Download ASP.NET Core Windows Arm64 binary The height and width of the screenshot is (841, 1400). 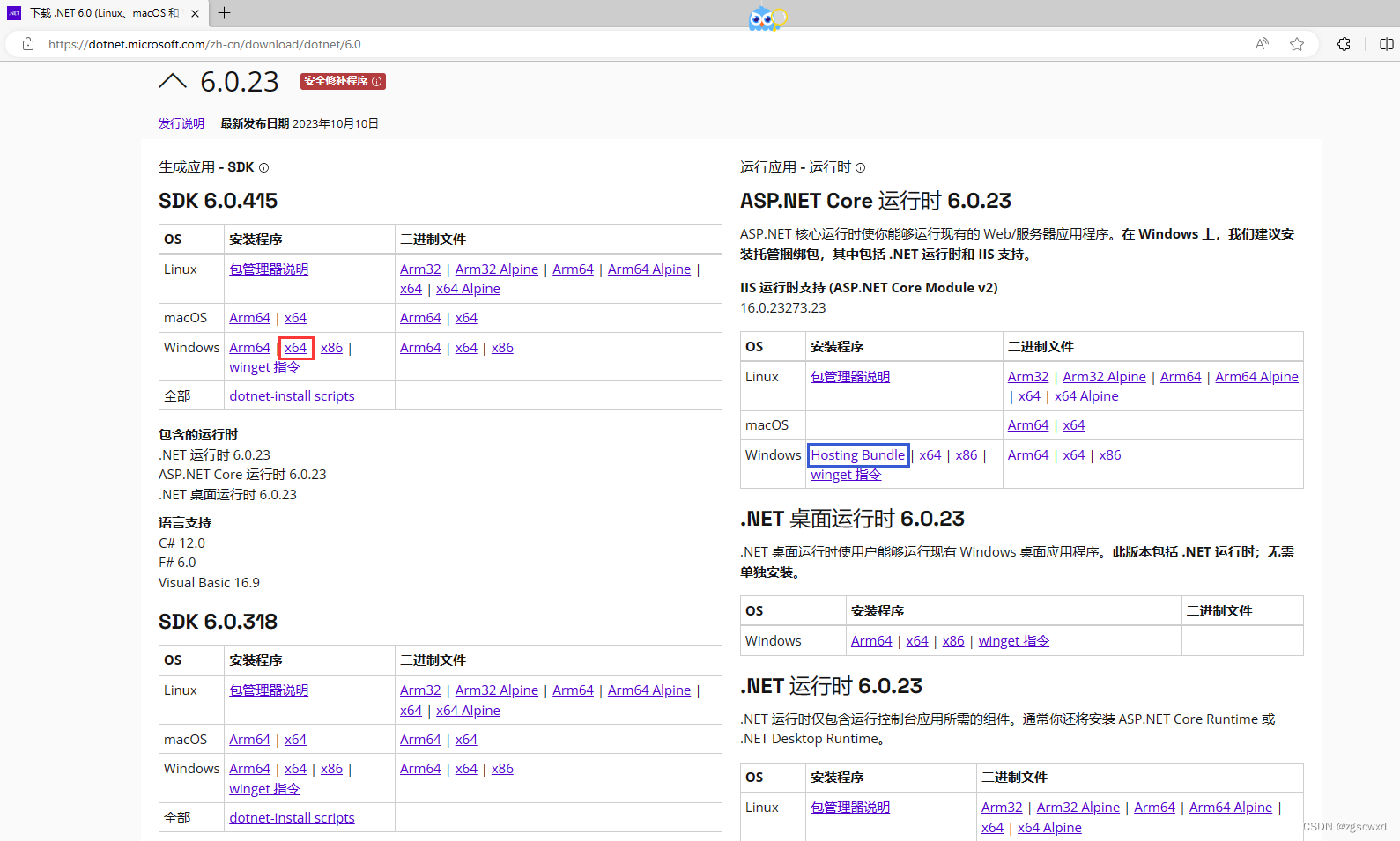click(1028, 455)
